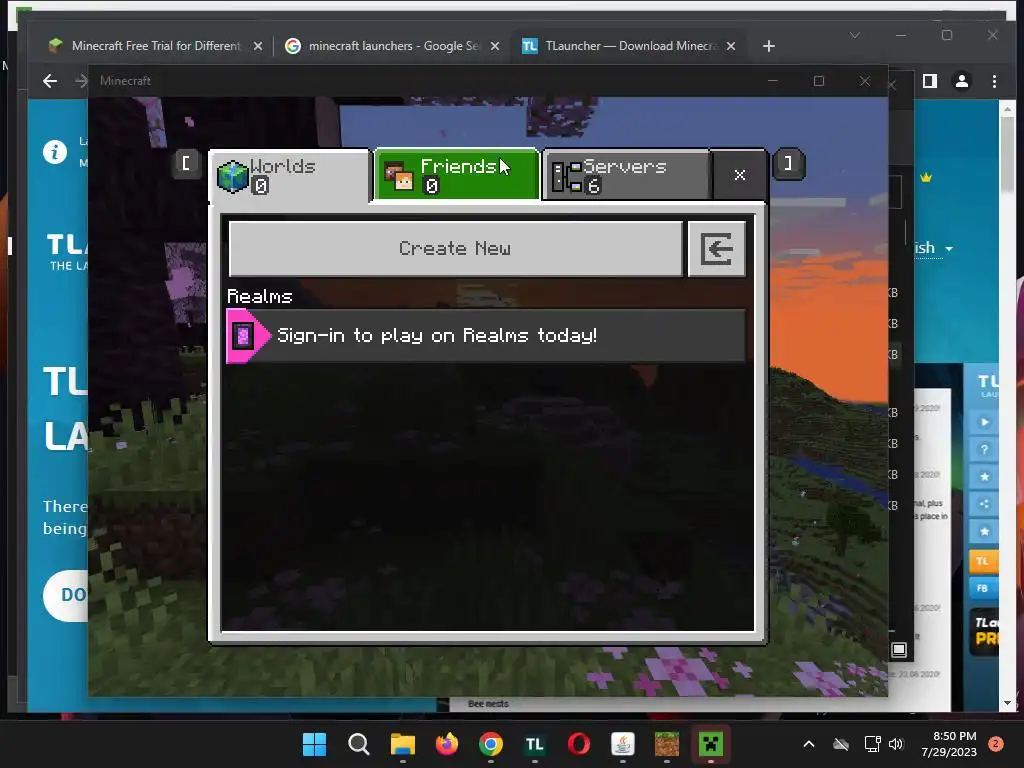The width and height of the screenshot is (1024, 768).
Task: Open Chrome profile account icon
Action: (x=962, y=81)
